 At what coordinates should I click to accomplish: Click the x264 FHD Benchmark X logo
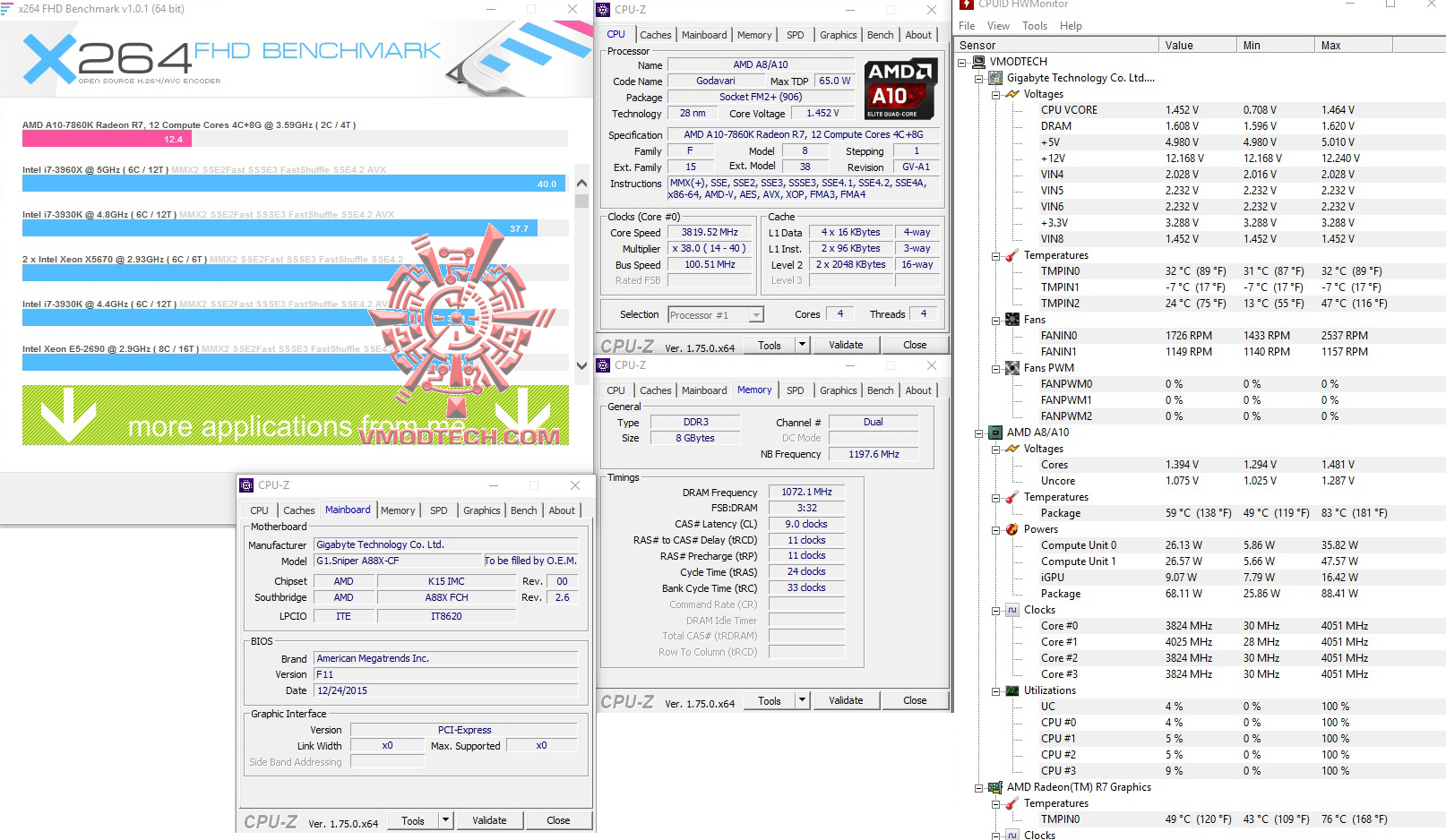[49, 59]
